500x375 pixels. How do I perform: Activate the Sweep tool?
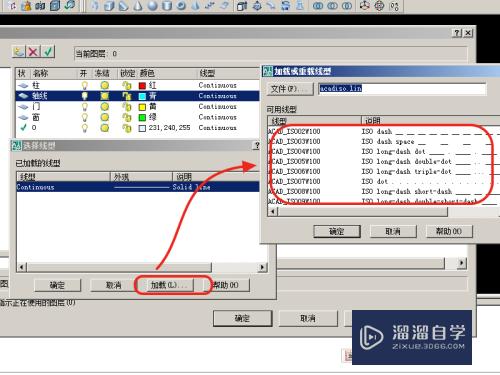tap(271, 5)
